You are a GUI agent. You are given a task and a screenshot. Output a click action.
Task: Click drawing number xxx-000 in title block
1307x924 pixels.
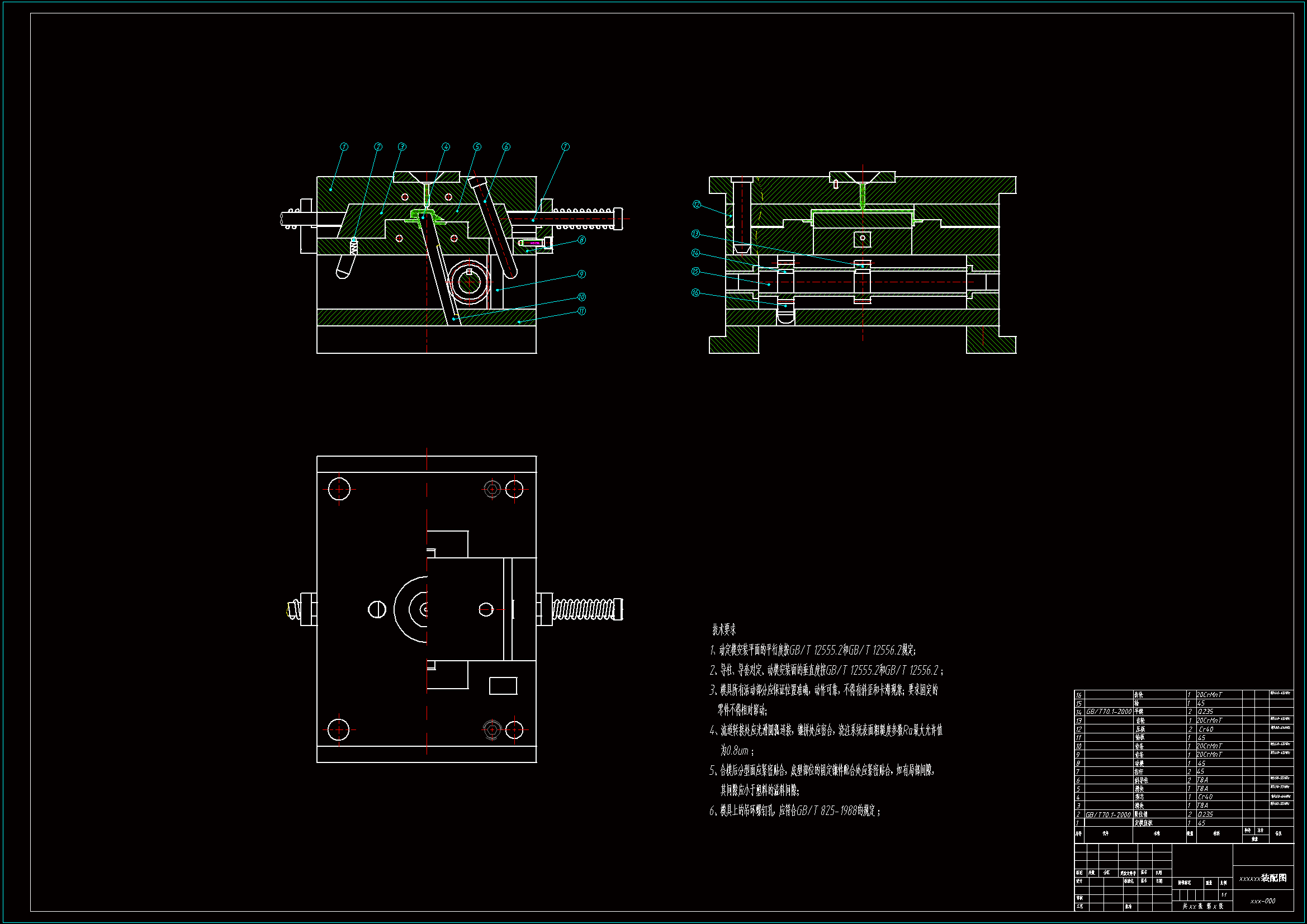1263,901
